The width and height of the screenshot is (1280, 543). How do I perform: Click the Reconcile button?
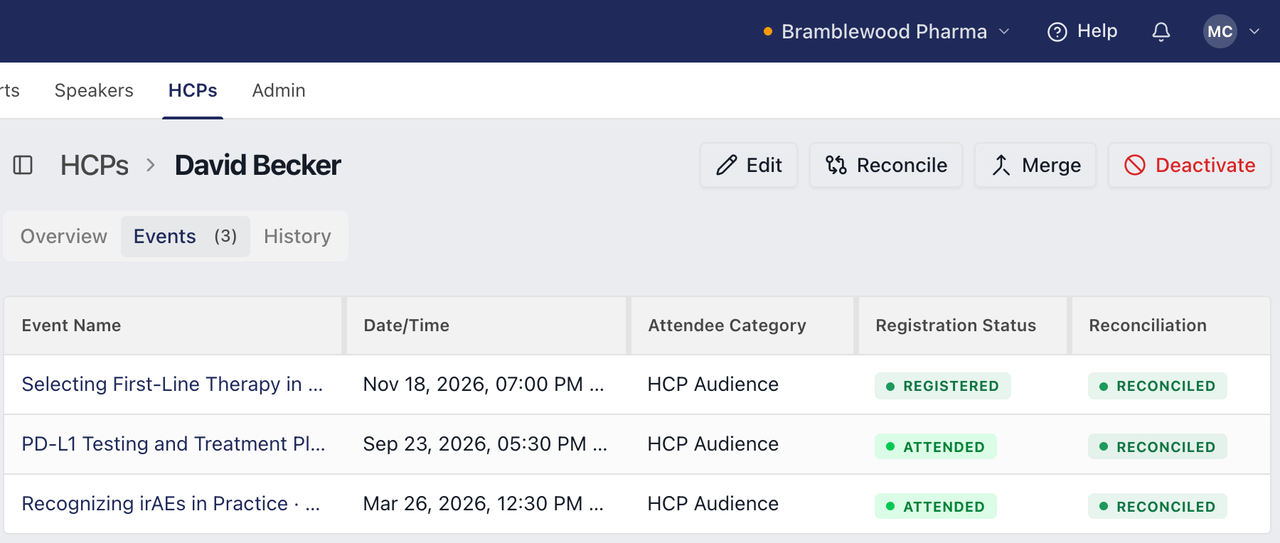[886, 165]
